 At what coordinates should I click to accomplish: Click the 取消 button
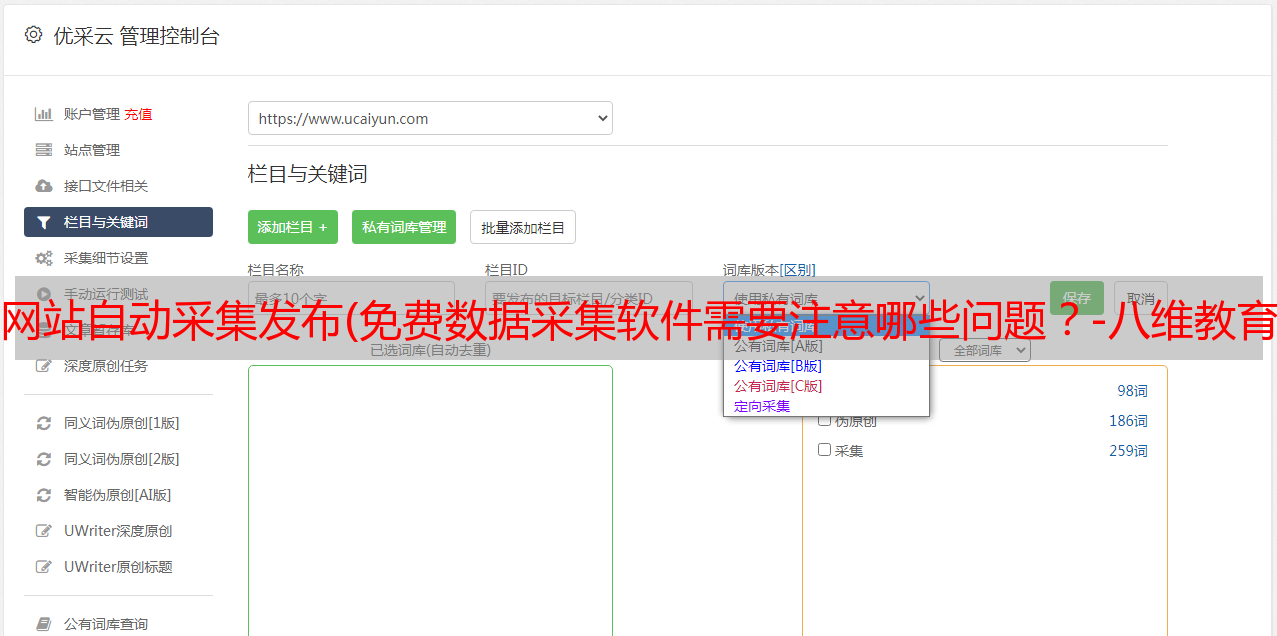coord(1141,298)
